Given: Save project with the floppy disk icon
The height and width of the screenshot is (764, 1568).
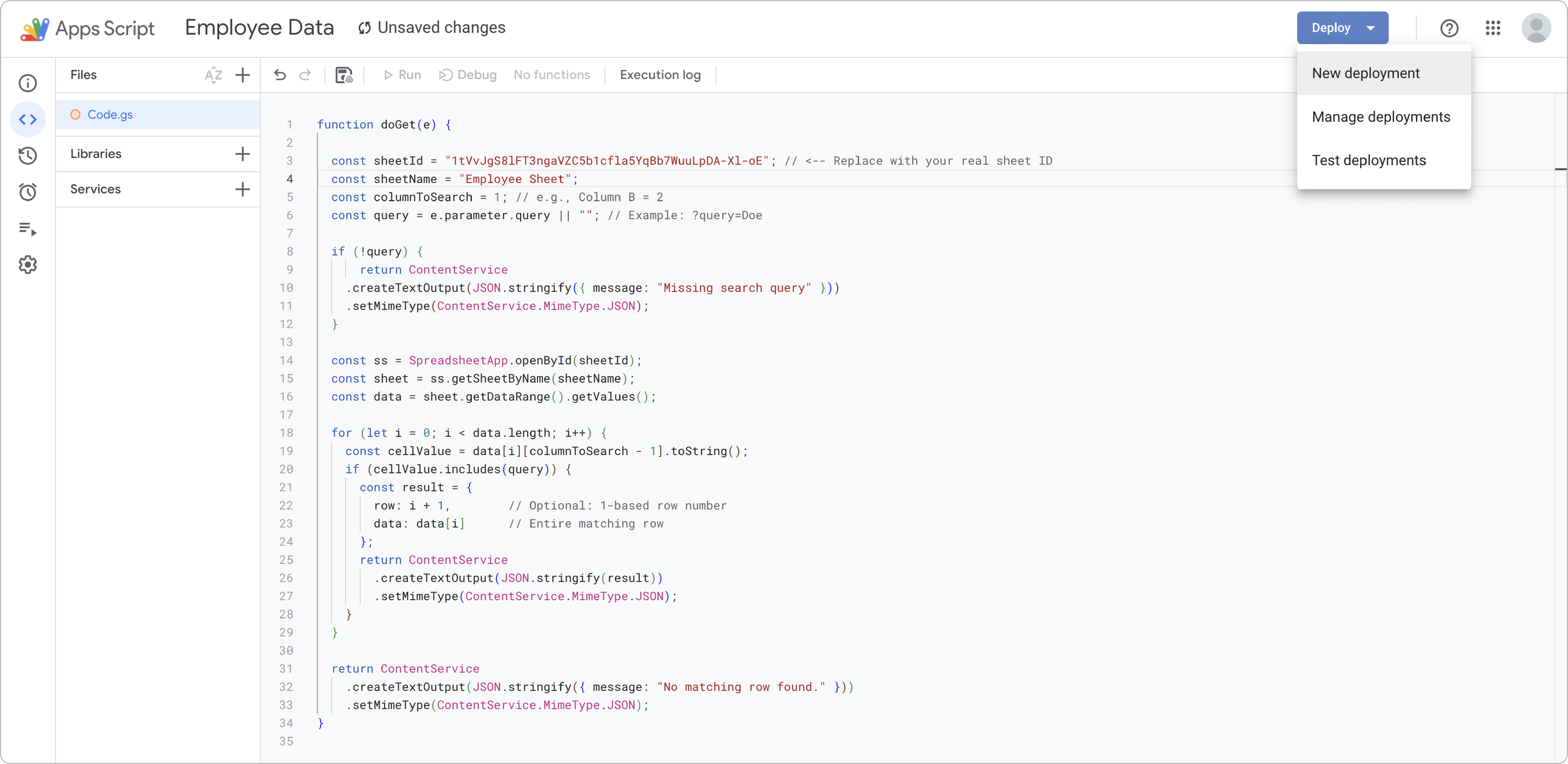Looking at the screenshot, I should pyautogui.click(x=344, y=75).
